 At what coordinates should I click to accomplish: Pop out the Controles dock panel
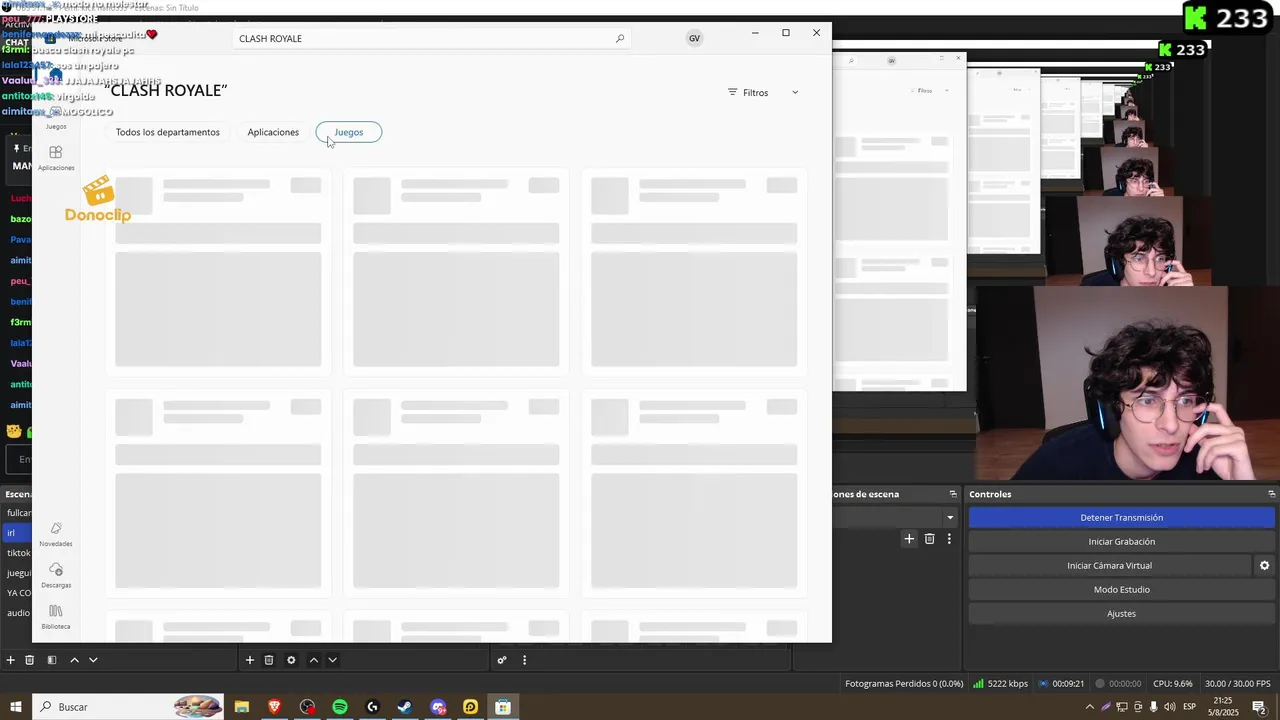point(1271,494)
